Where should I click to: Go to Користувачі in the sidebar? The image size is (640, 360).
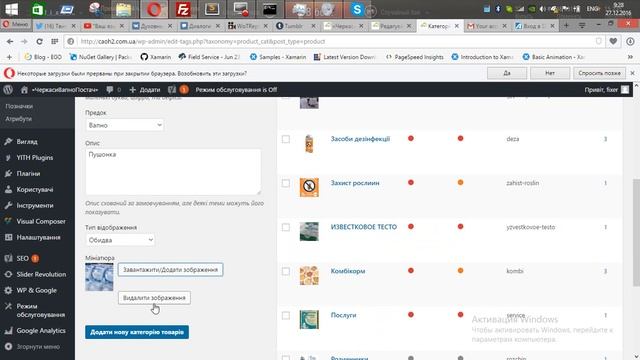coord(35,189)
